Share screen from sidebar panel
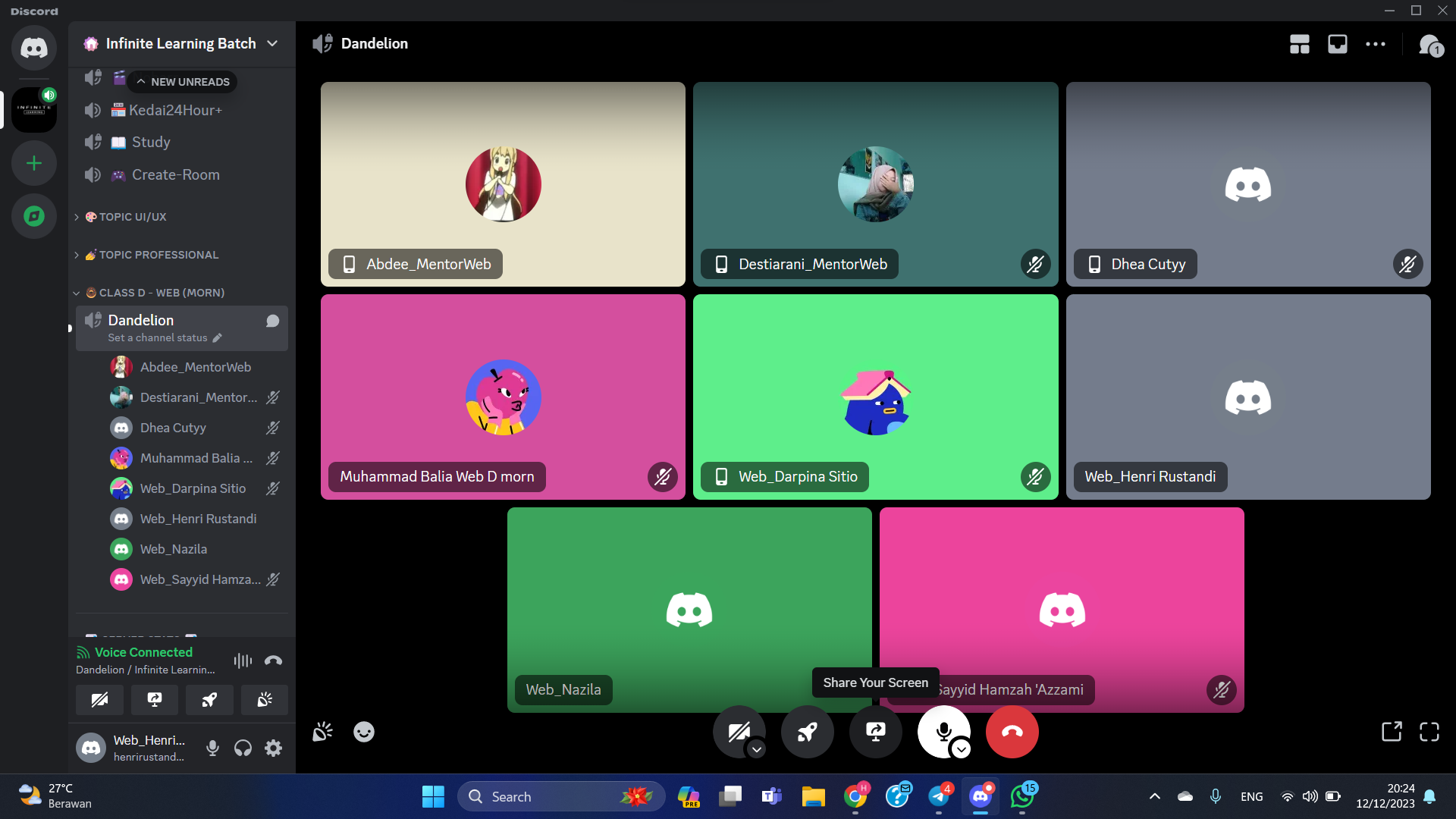Image resolution: width=1456 pixels, height=819 pixels. coord(155,699)
